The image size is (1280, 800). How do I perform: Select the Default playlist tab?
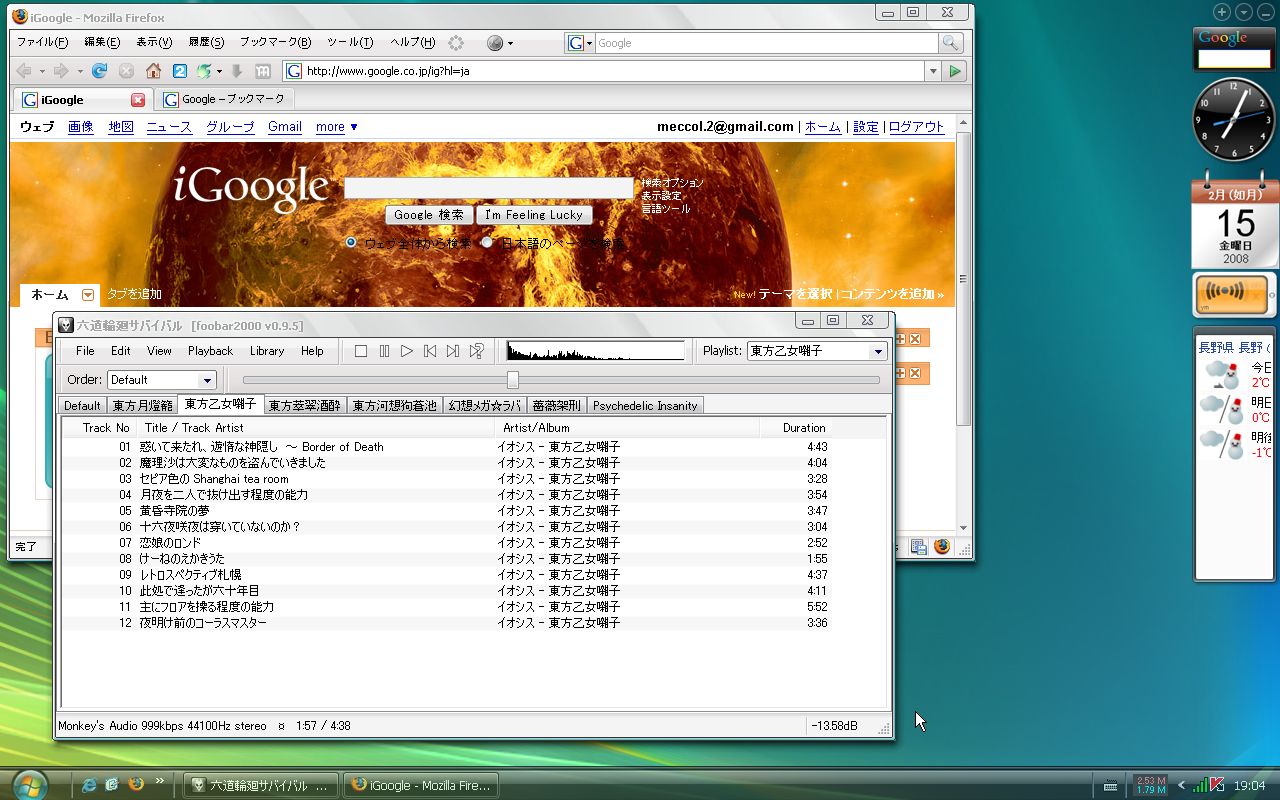coord(82,405)
